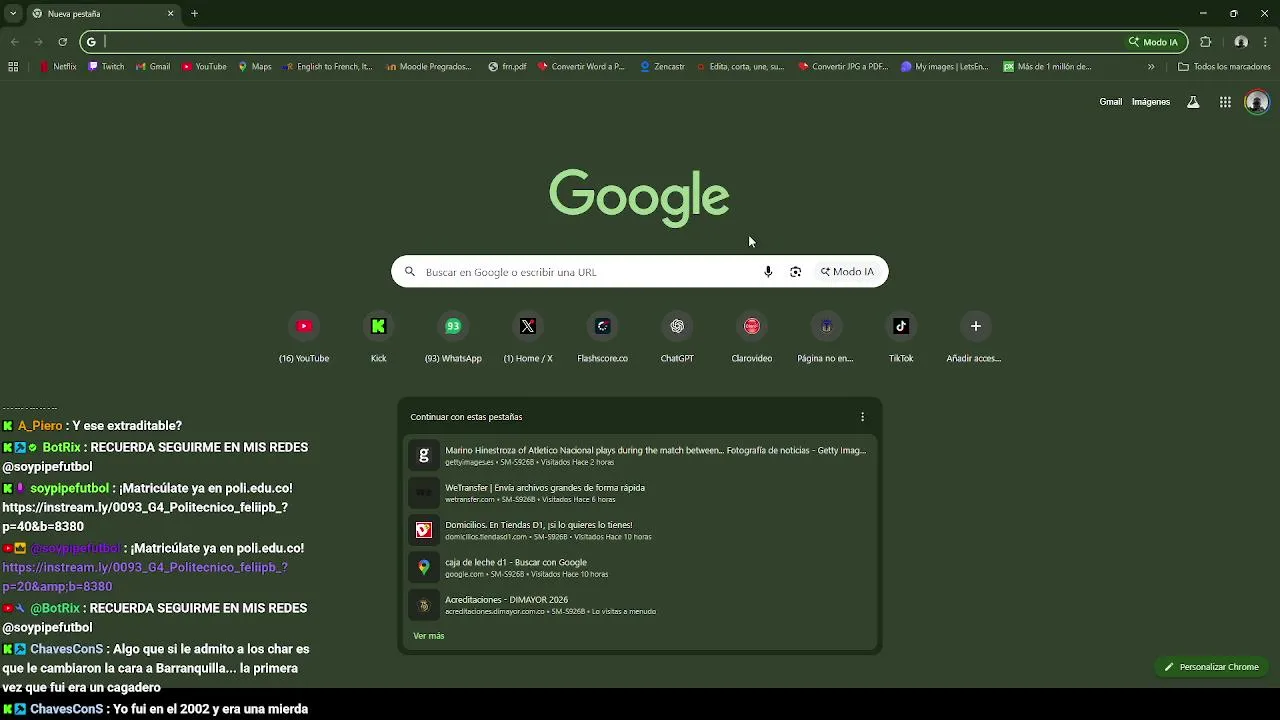The width and height of the screenshot is (1280, 720).
Task: Close the 'Nueva pestaña' tab
Action: [x=170, y=14]
